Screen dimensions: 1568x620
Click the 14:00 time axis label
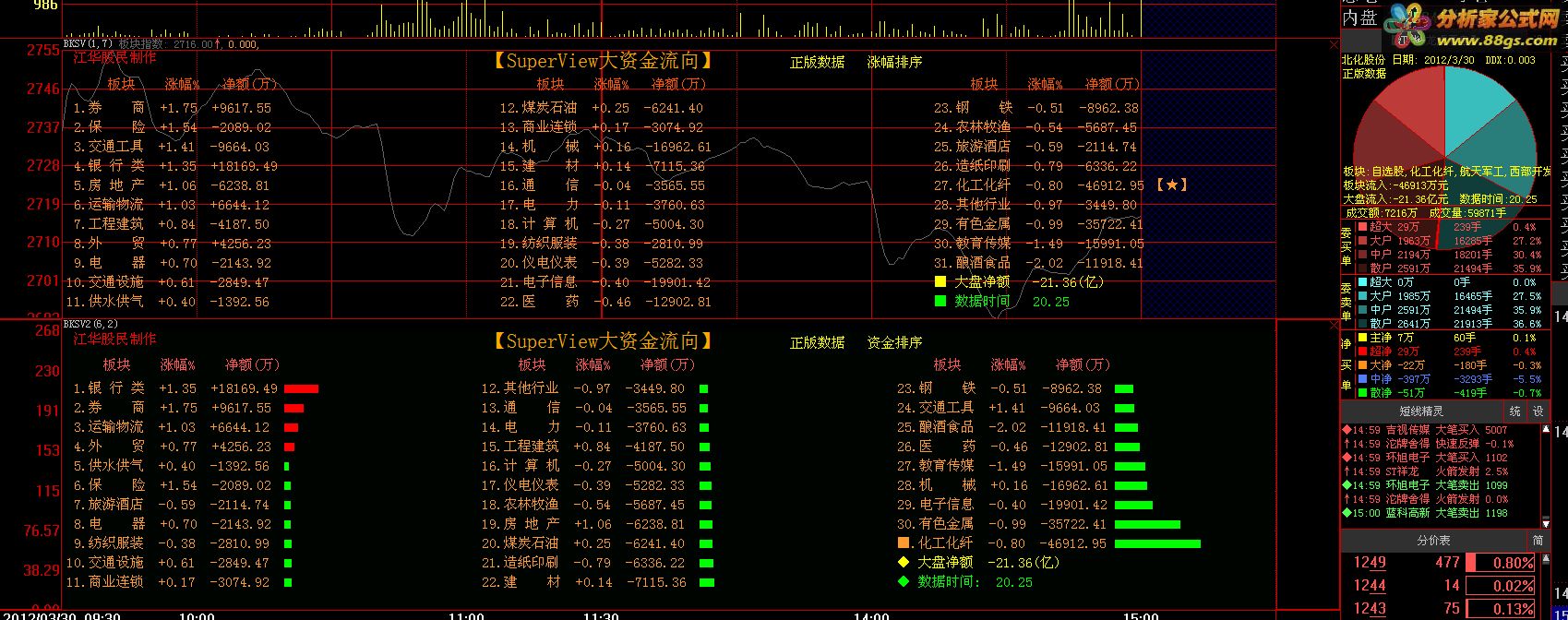click(x=871, y=615)
